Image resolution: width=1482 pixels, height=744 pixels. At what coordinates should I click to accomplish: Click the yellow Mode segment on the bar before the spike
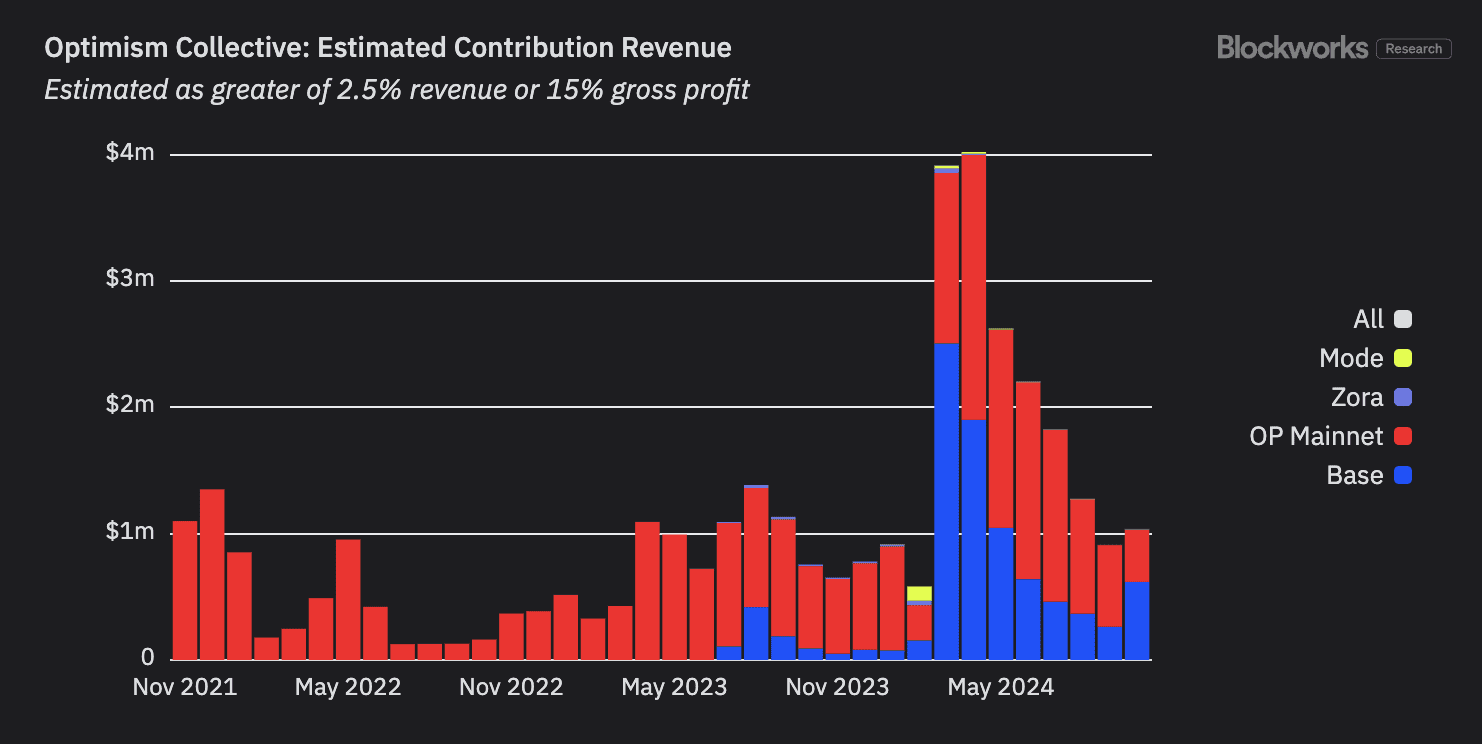tap(919, 594)
